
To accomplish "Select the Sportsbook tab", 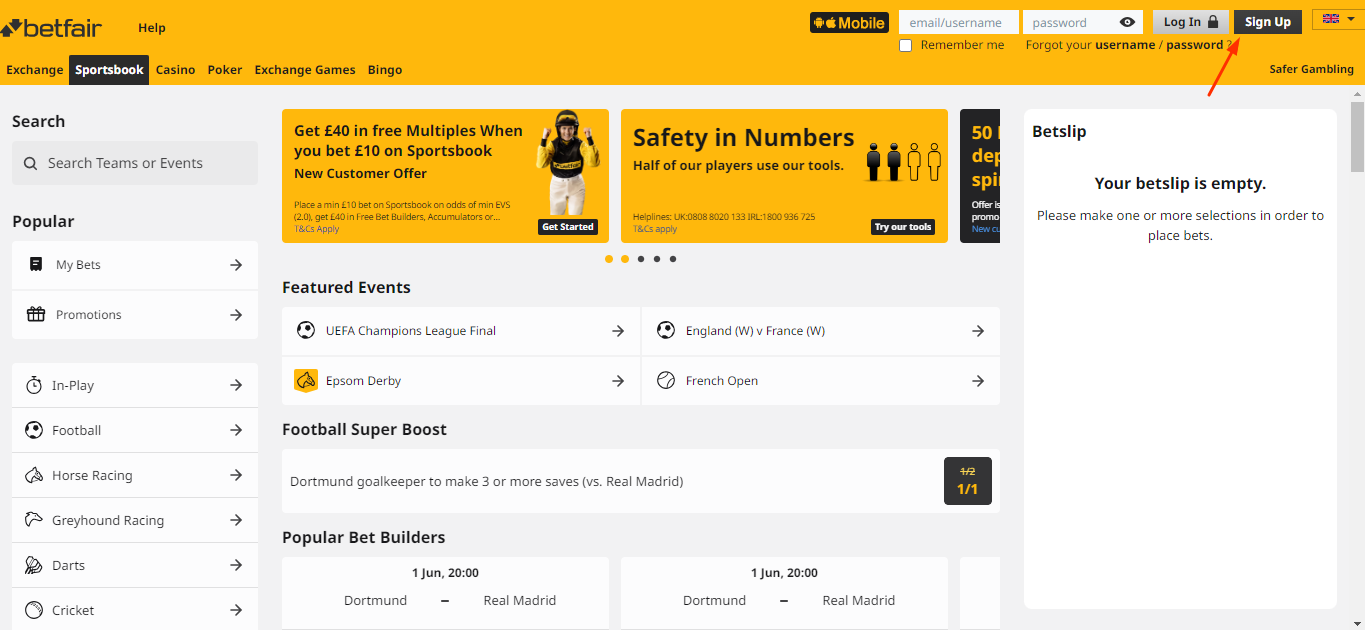I will pyautogui.click(x=109, y=70).
